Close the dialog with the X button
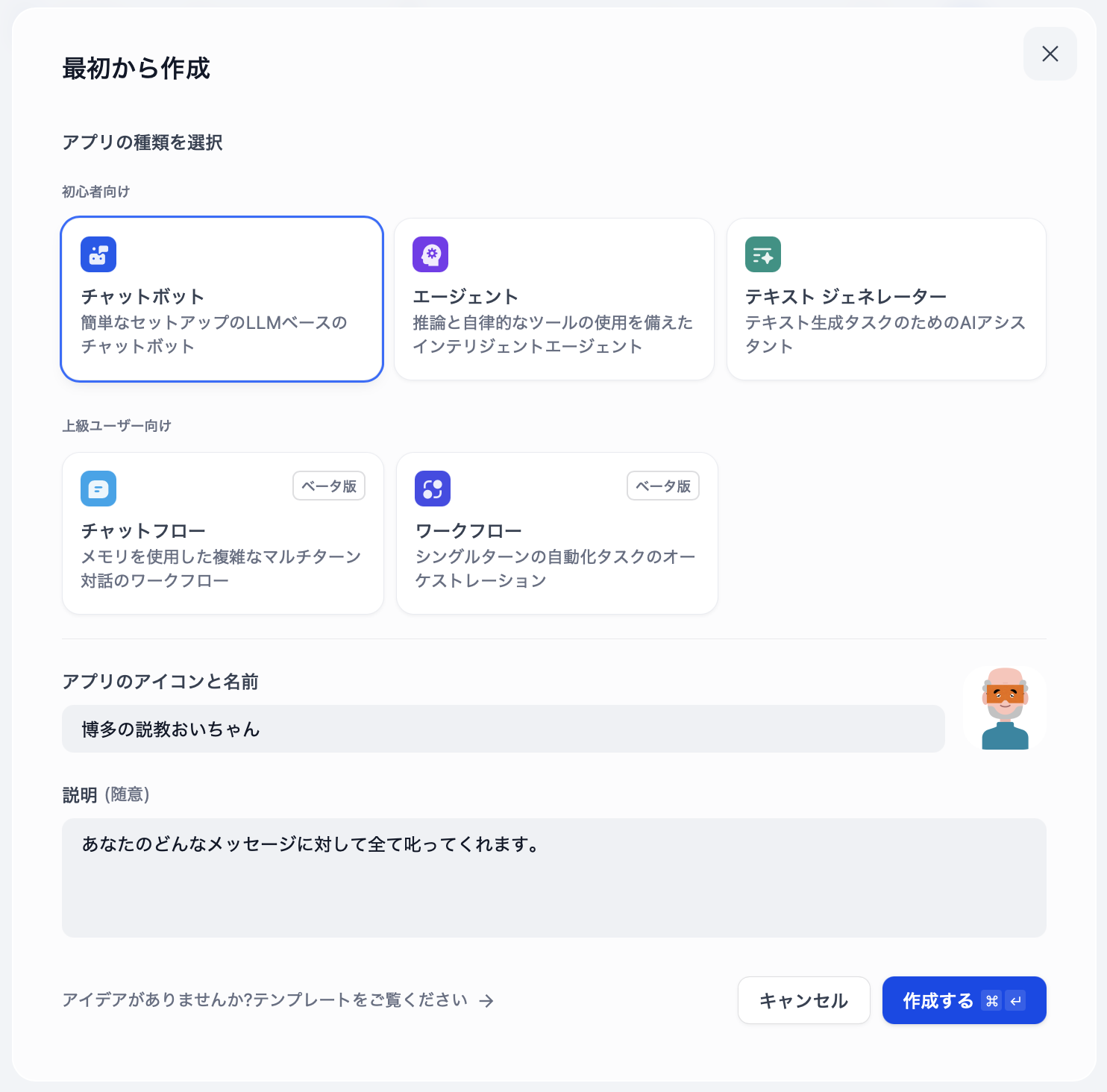This screenshot has width=1107, height=1092. click(1050, 54)
